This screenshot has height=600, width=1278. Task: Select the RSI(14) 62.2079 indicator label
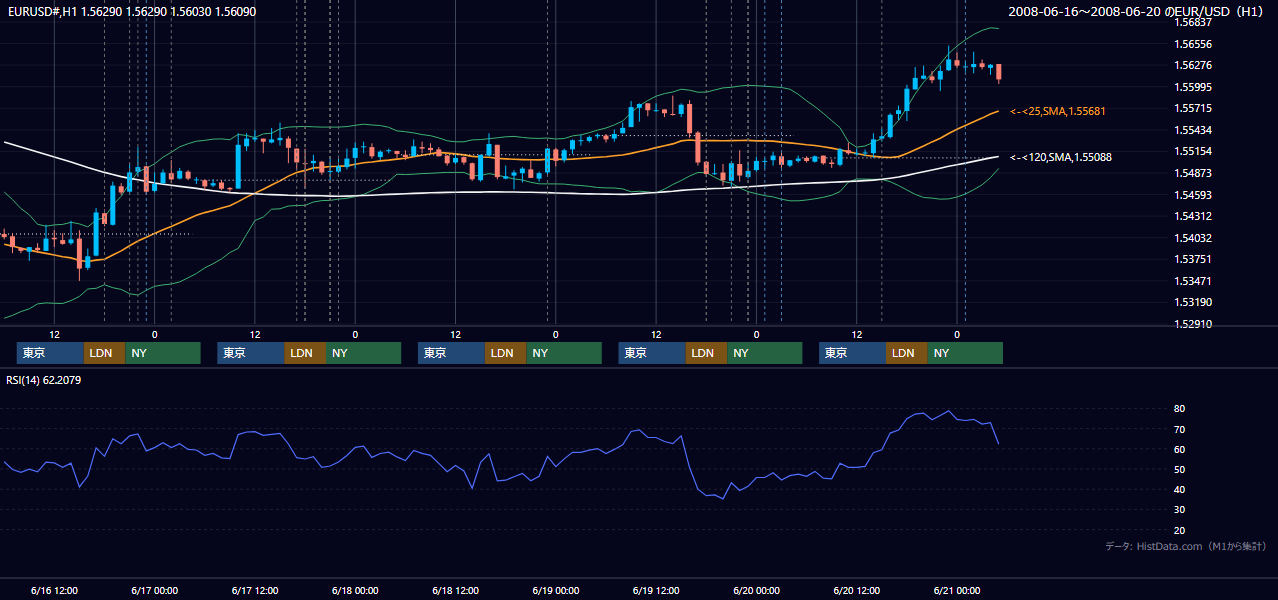coord(45,380)
